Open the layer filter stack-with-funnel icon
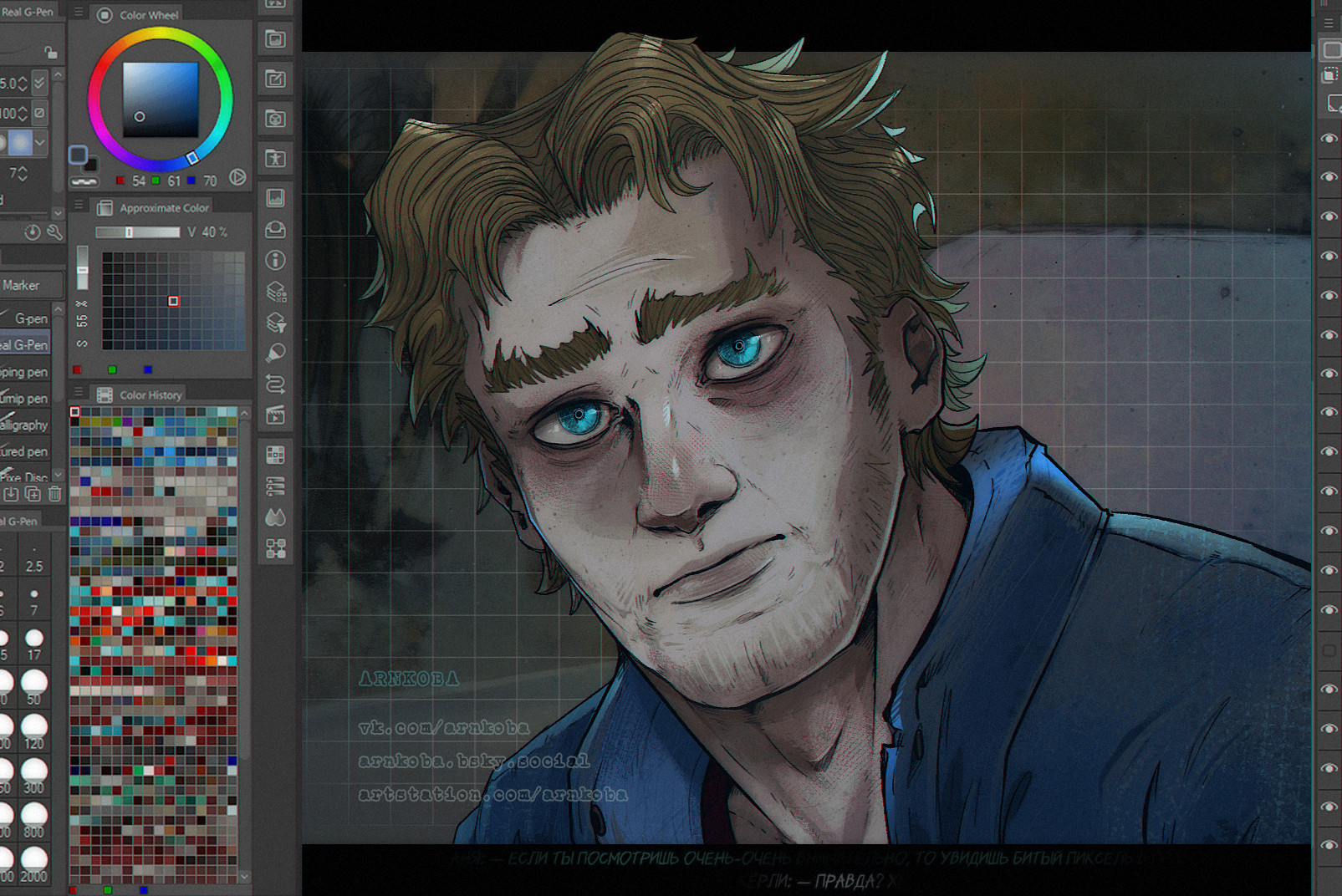The width and height of the screenshot is (1342, 896). 275,322
